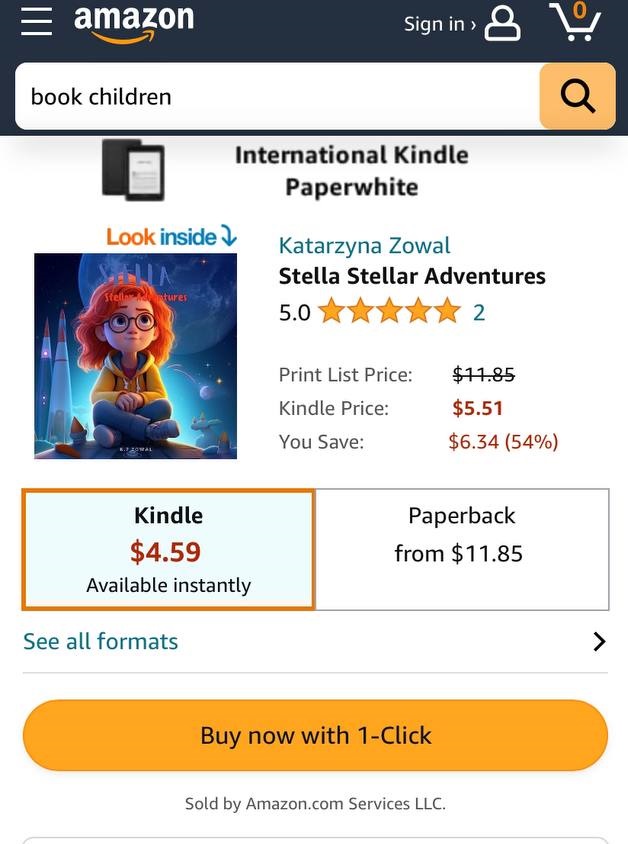Click the Look inside arrow label
Viewport: 628px width, 844px height.
pyautogui.click(x=171, y=237)
